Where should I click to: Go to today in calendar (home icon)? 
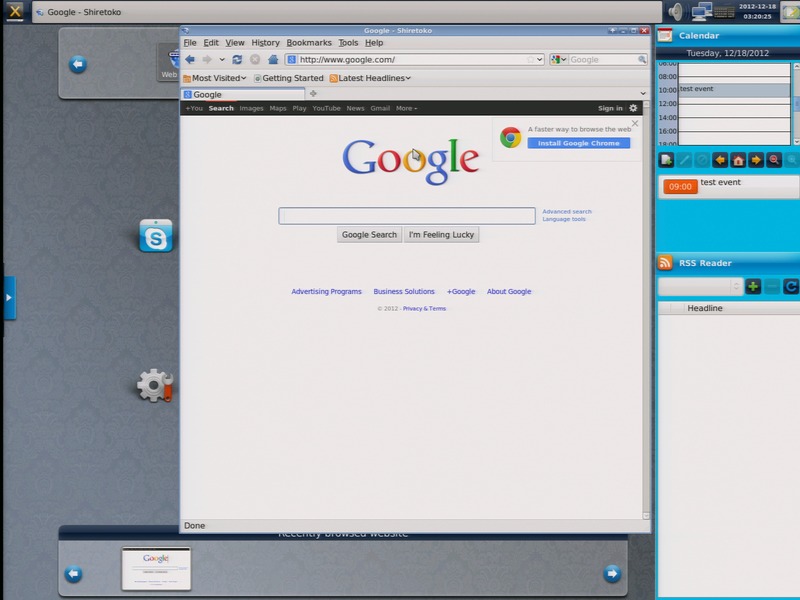click(x=738, y=160)
